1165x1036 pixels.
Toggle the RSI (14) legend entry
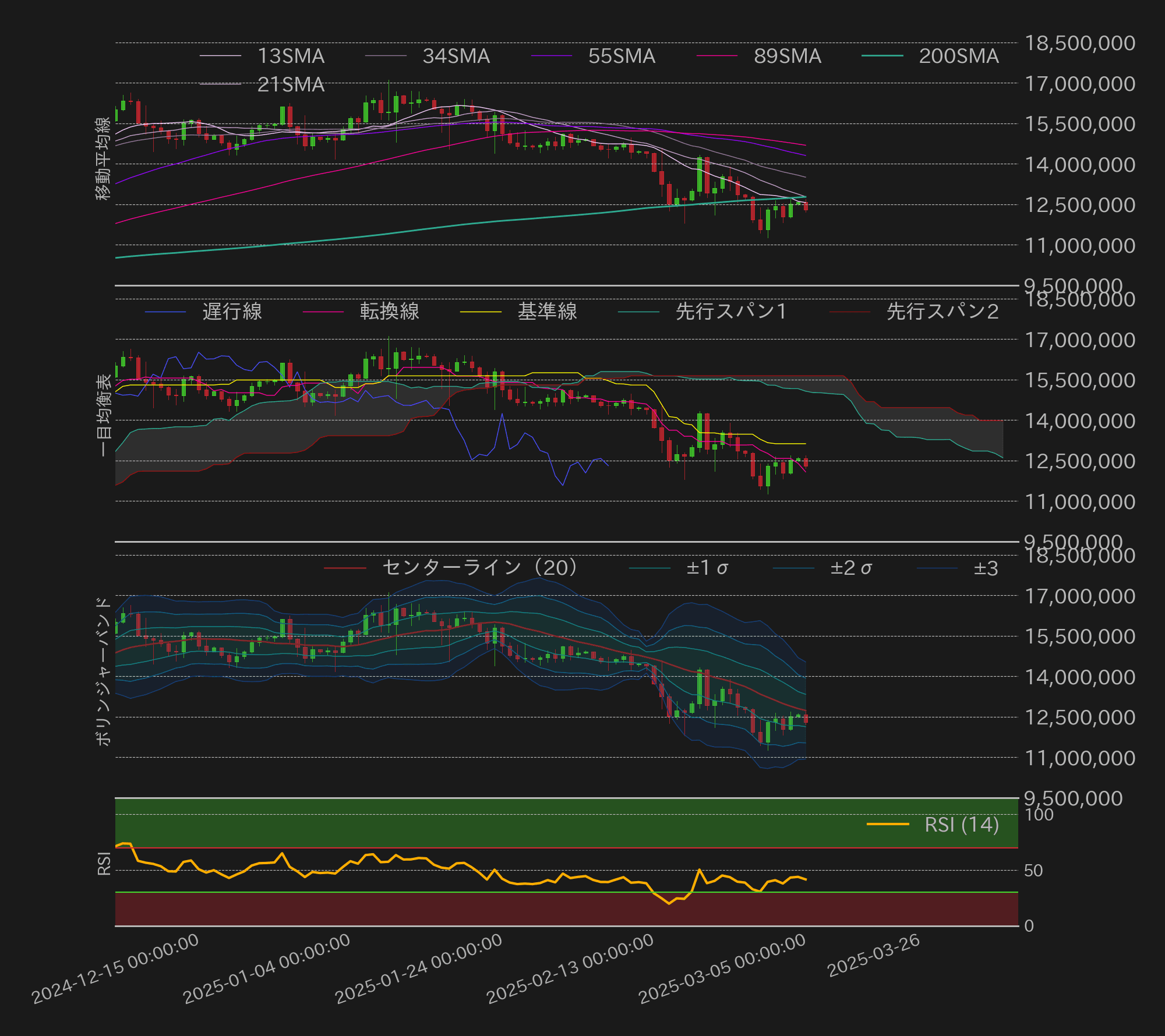click(961, 825)
